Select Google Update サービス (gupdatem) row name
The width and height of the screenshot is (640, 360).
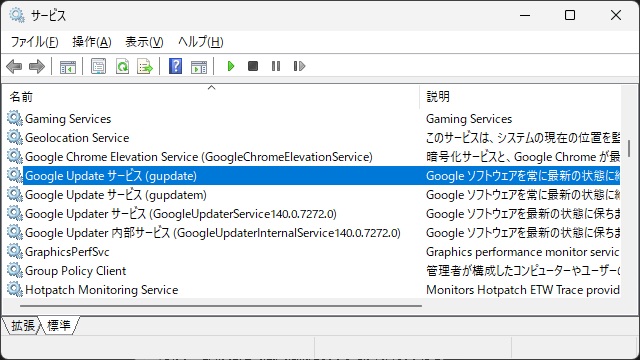pos(116,195)
